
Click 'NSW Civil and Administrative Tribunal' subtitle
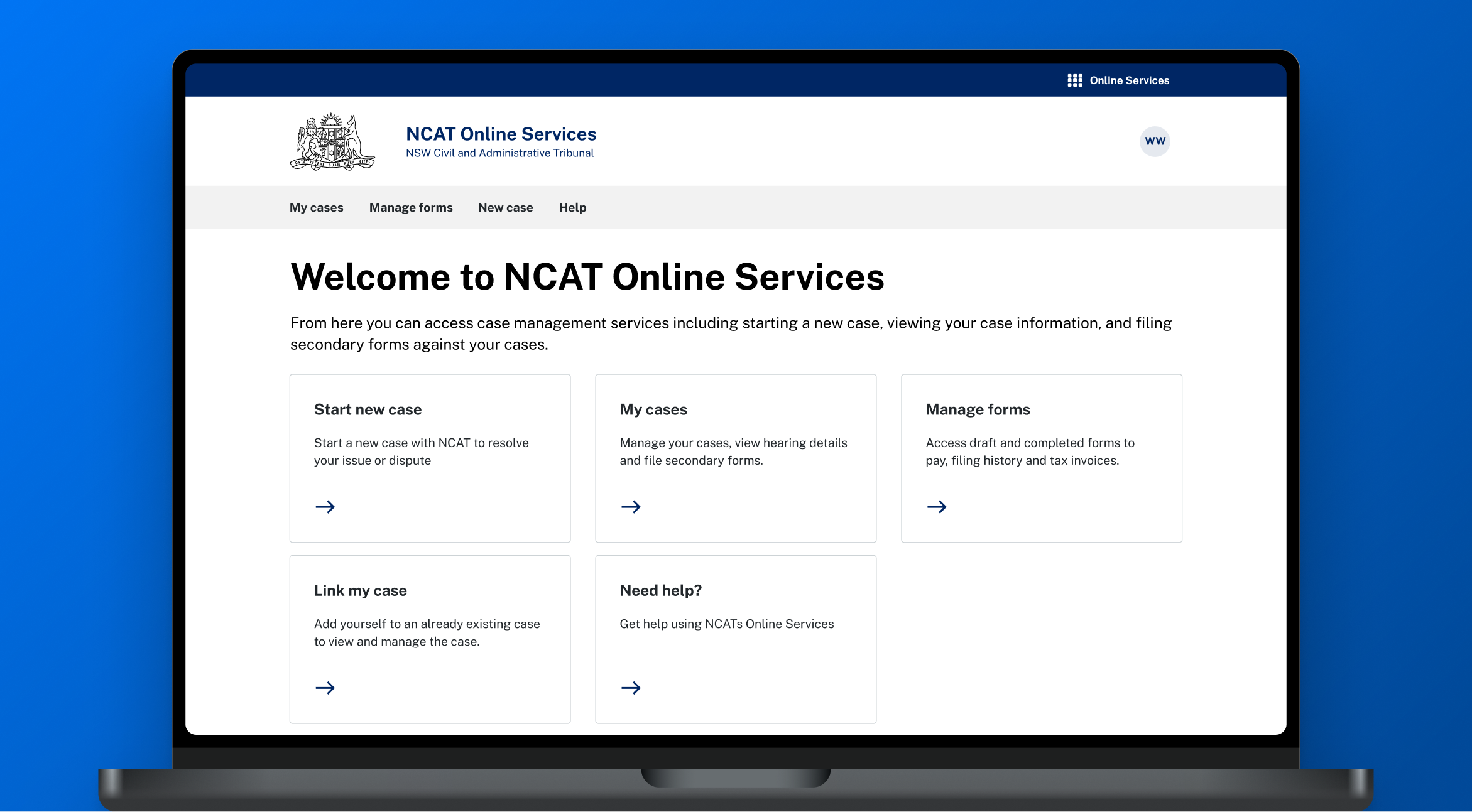pyautogui.click(x=499, y=153)
